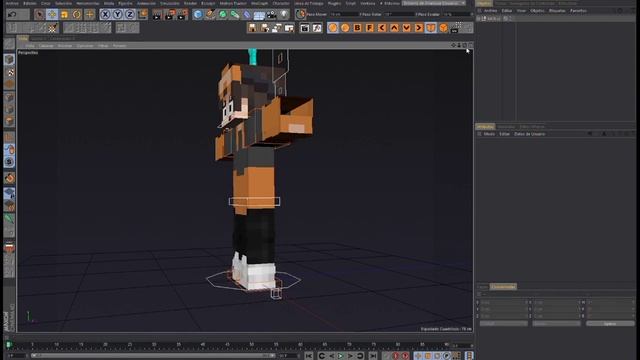Screen dimensions: 640x360
Task: Toggle rotation keyframe recording
Action: pyautogui.click(x=437, y=356)
